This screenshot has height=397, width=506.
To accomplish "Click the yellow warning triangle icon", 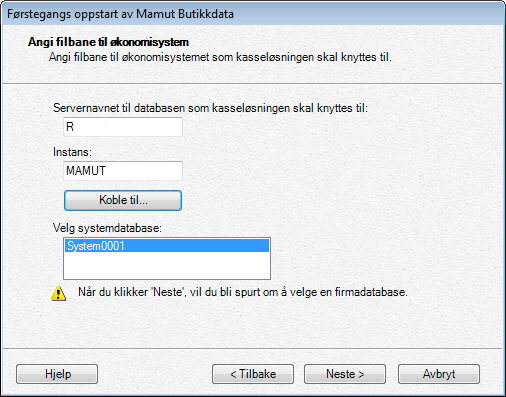I will pos(58,293).
